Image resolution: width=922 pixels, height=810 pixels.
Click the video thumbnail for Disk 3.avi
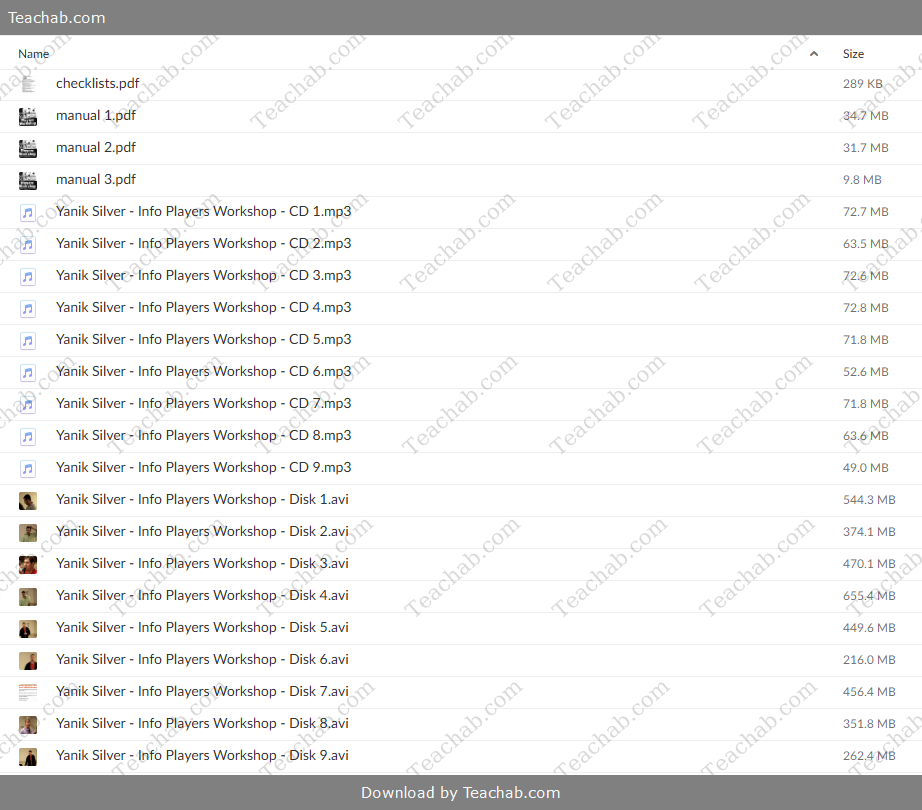(28, 565)
